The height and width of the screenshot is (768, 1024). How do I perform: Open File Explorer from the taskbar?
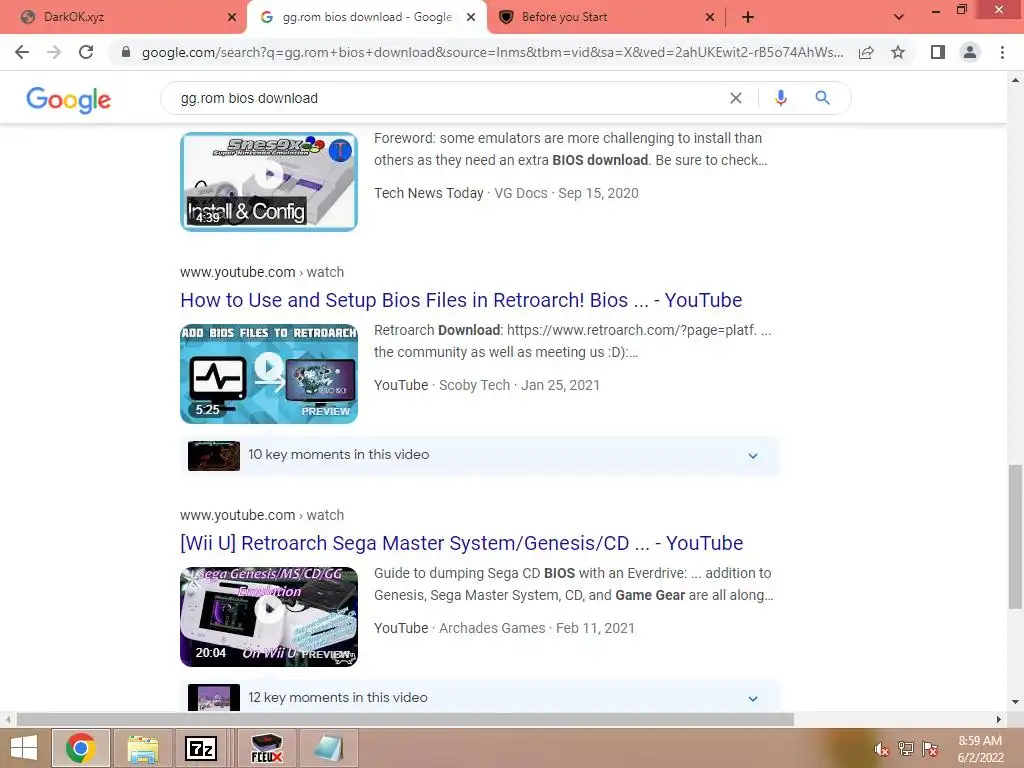click(x=142, y=748)
